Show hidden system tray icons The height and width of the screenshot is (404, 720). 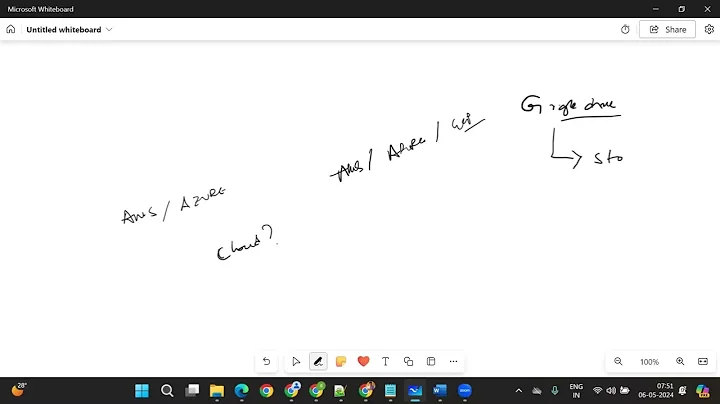pyautogui.click(x=519, y=391)
